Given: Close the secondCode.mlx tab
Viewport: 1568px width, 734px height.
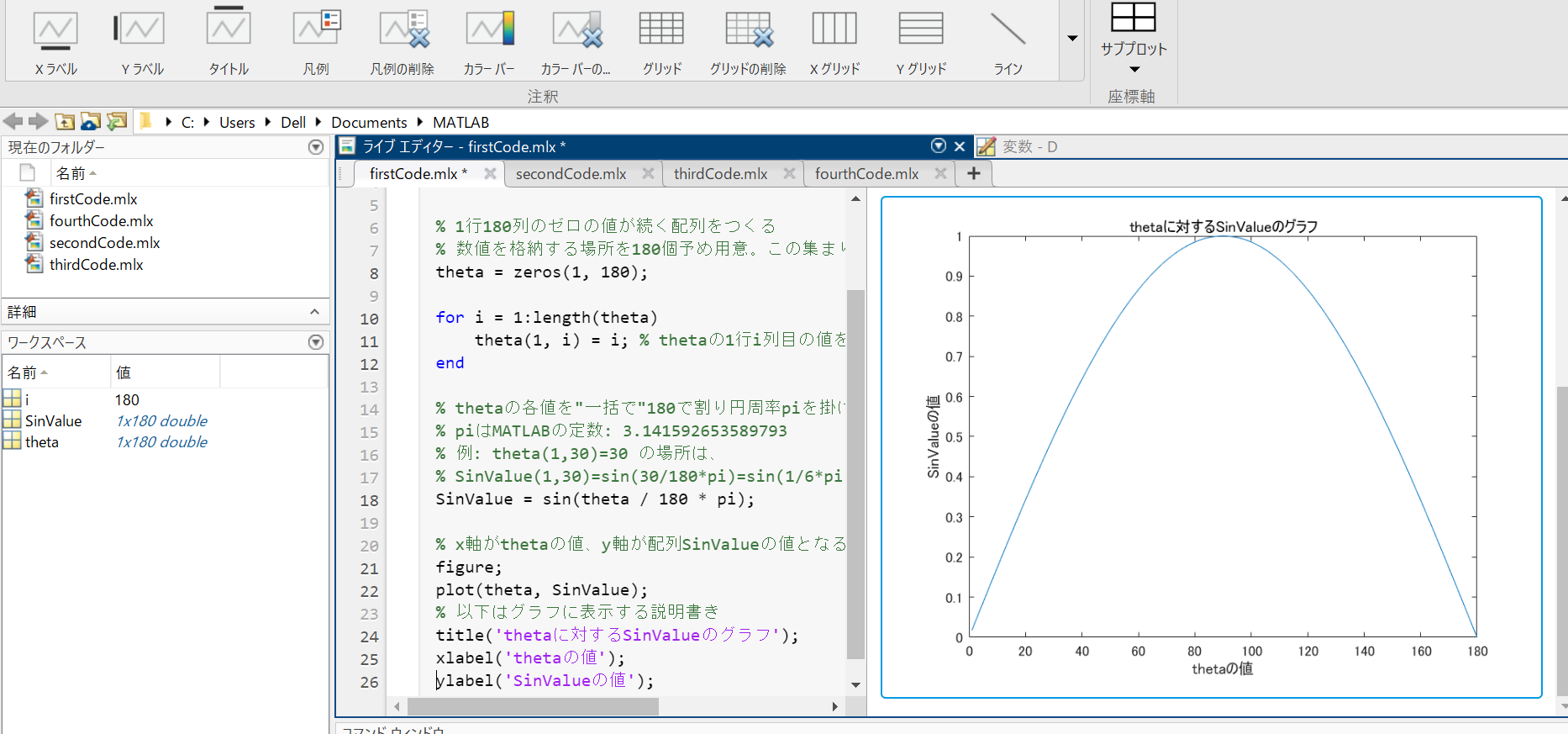Looking at the screenshot, I should [x=648, y=173].
